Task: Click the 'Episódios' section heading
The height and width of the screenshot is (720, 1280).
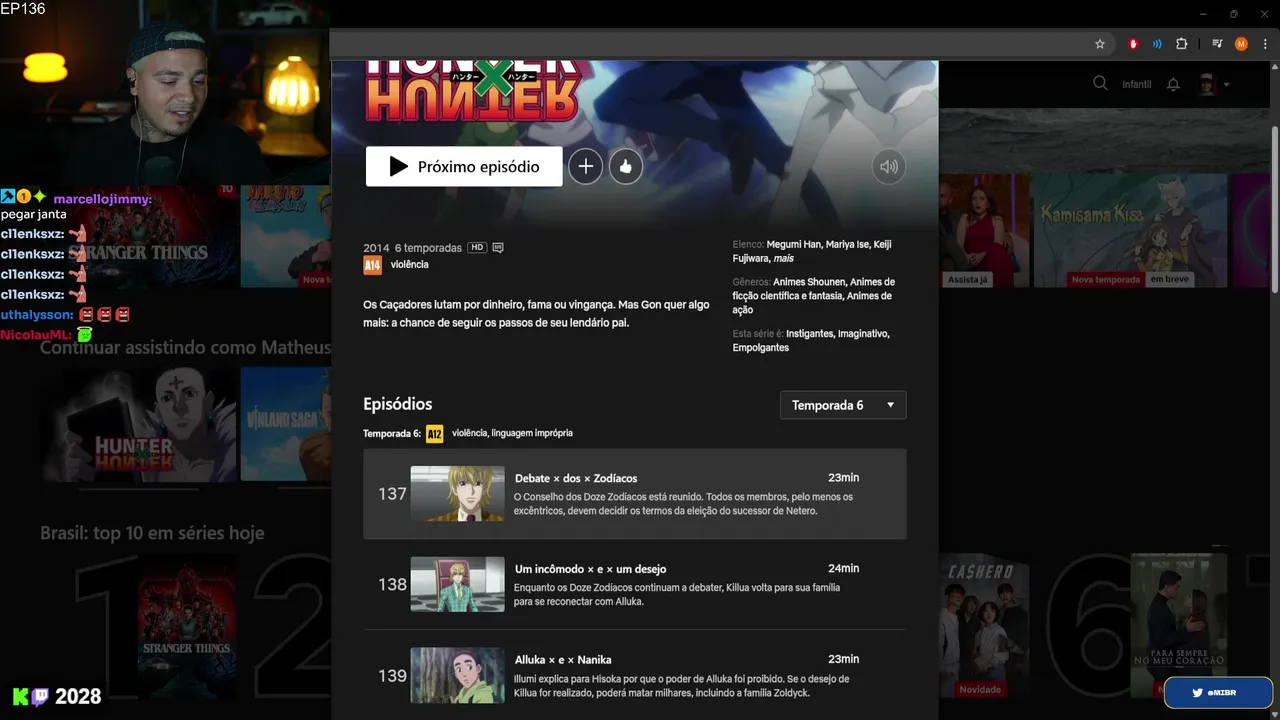Action: click(398, 404)
